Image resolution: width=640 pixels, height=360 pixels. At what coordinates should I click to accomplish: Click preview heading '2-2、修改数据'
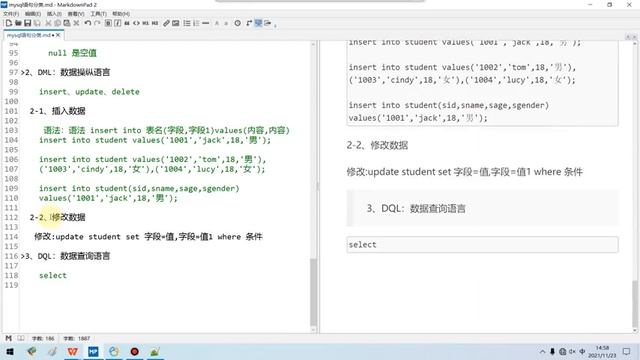point(377,145)
